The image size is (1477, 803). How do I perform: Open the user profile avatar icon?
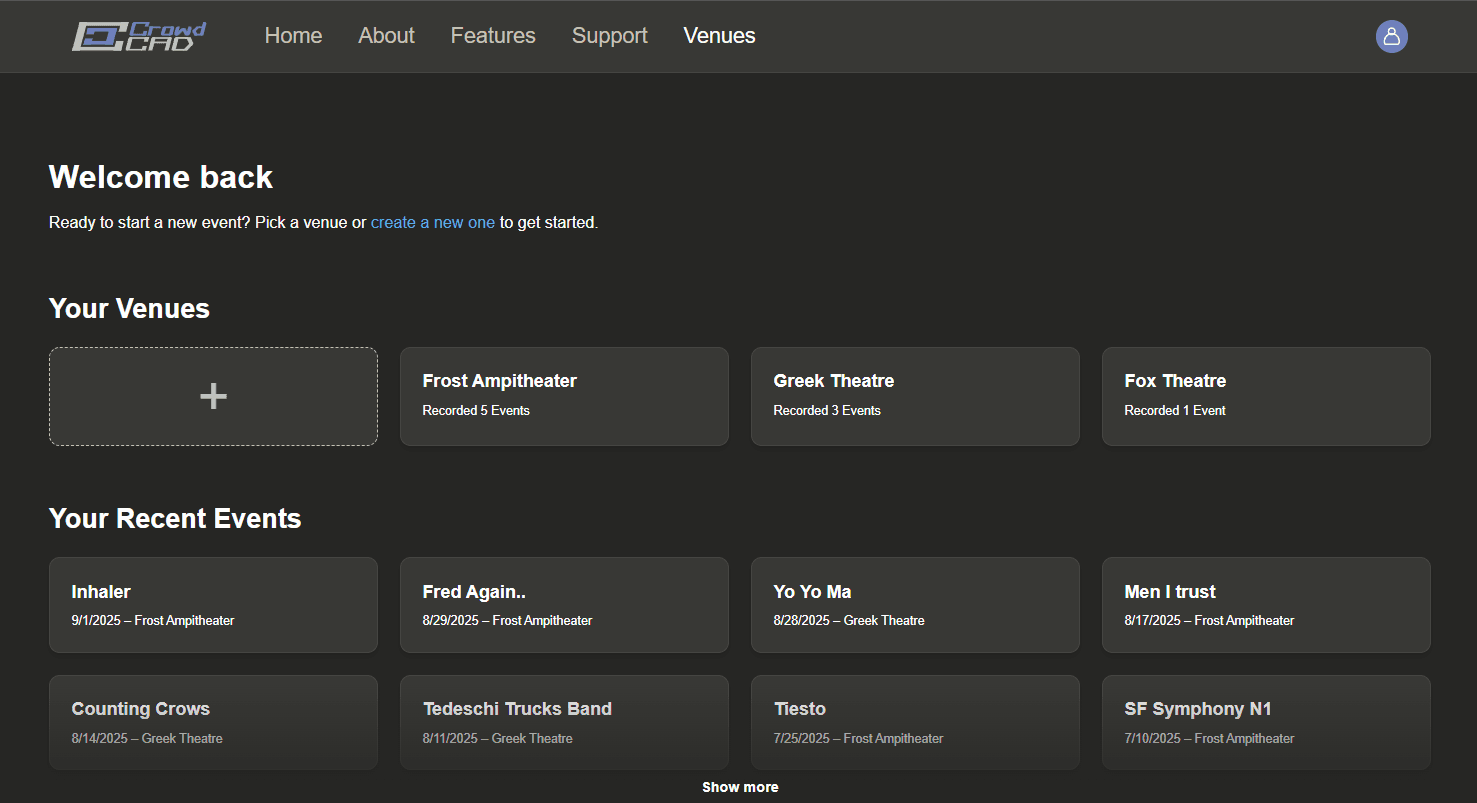1391,36
